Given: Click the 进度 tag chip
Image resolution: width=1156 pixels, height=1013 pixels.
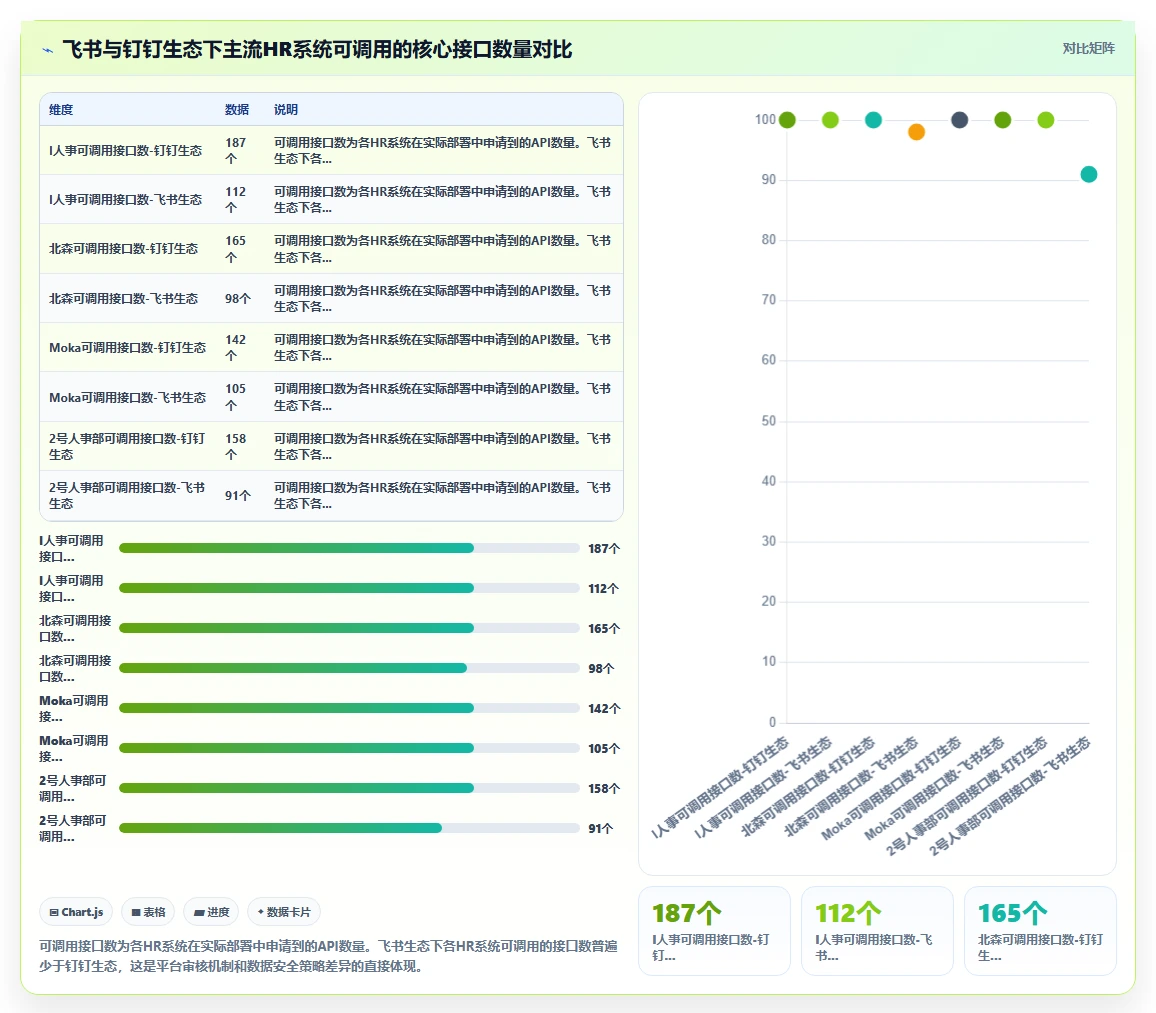Looking at the screenshot, I should pos(211,912).
